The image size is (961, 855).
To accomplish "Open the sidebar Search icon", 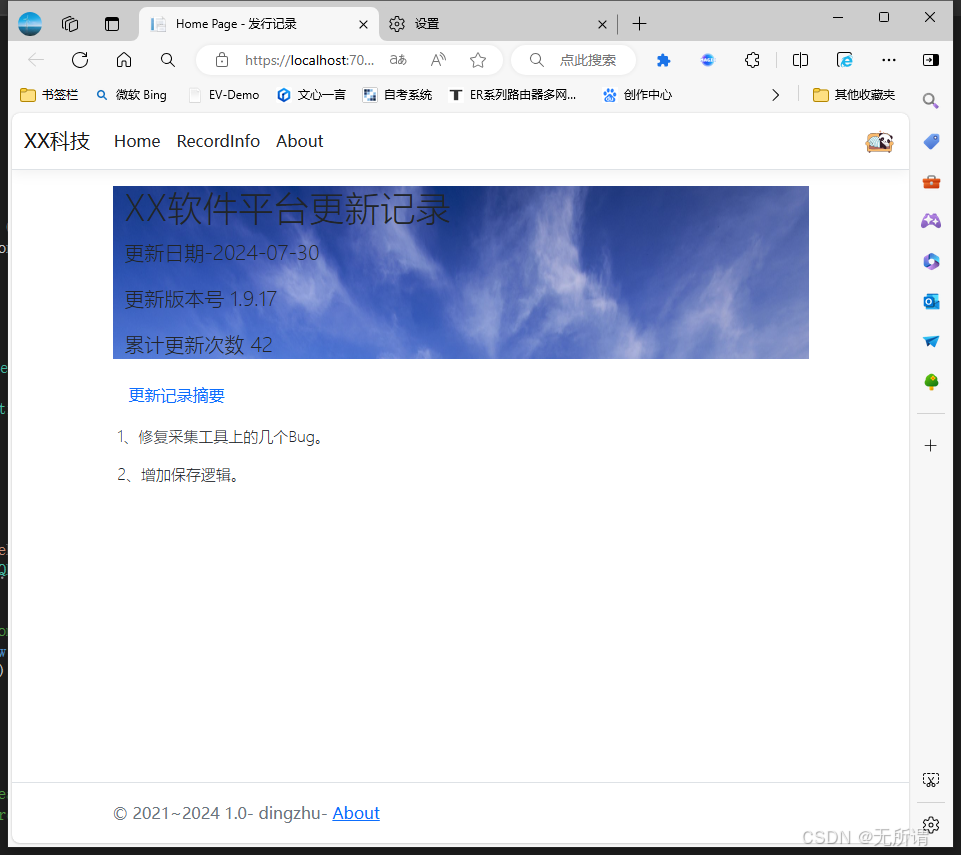I will (931, 101).
